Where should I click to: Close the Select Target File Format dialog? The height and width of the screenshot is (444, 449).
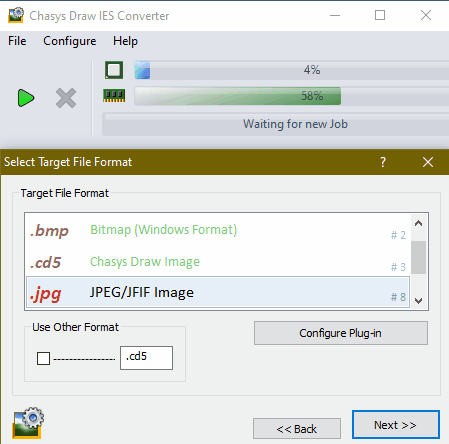(428, 162)
